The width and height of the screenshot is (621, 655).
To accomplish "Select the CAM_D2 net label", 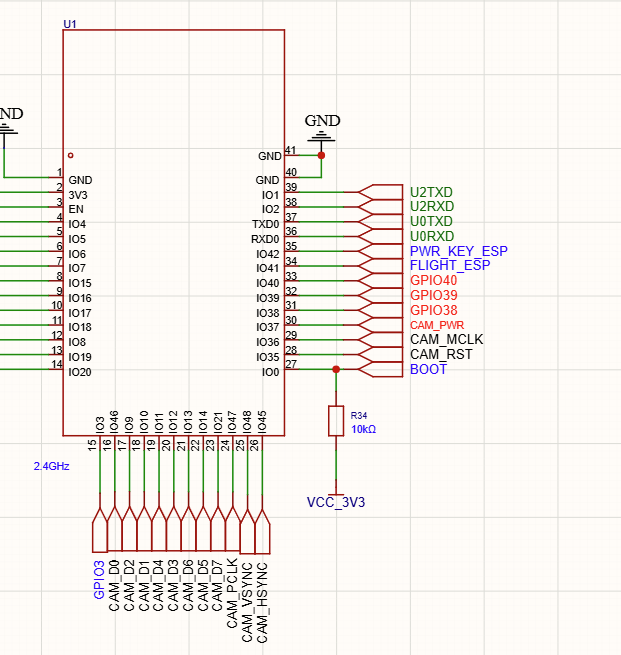I will tap(129, 586).
